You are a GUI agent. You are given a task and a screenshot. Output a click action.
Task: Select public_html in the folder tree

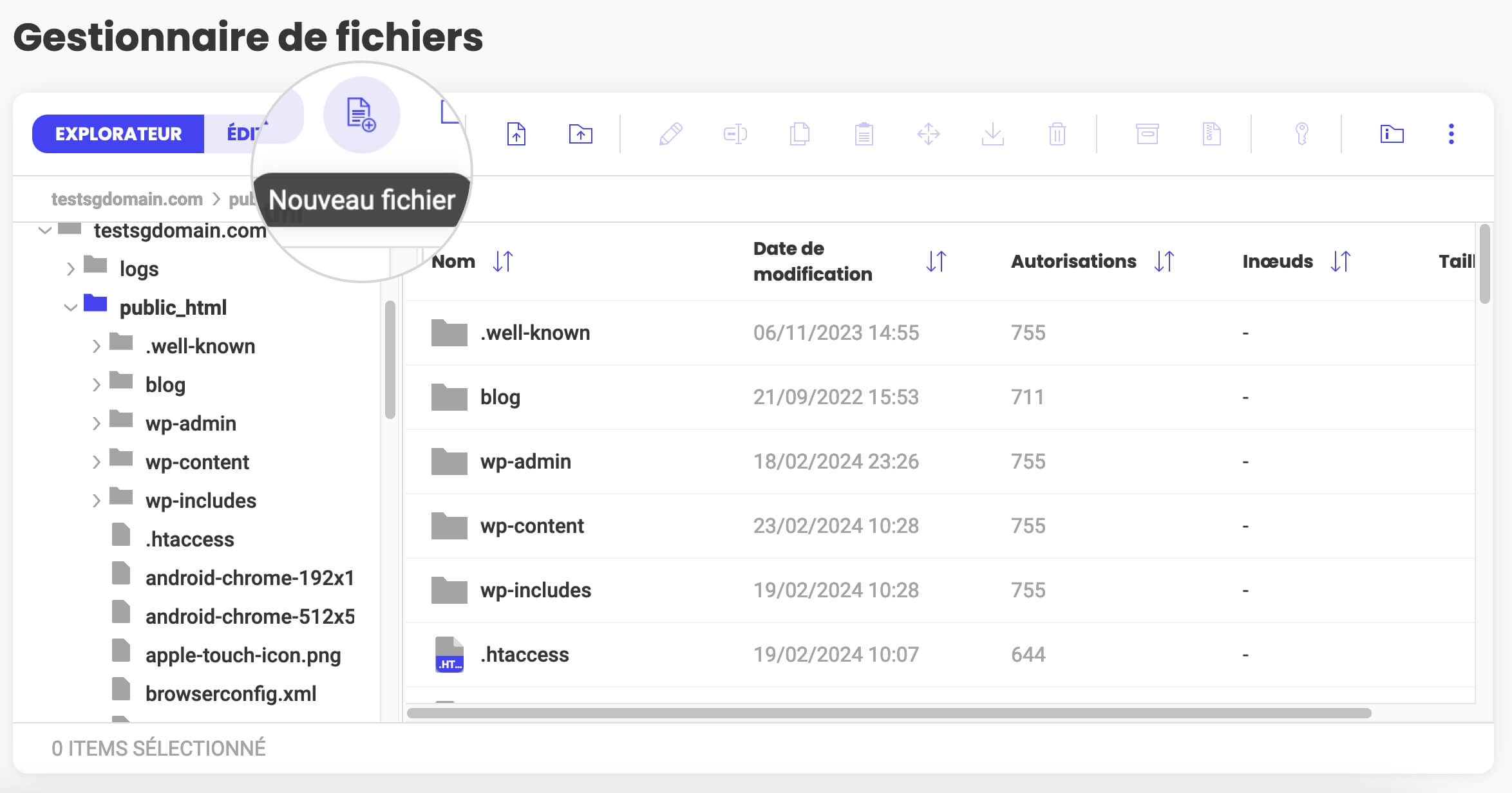[x=173, y=308]
